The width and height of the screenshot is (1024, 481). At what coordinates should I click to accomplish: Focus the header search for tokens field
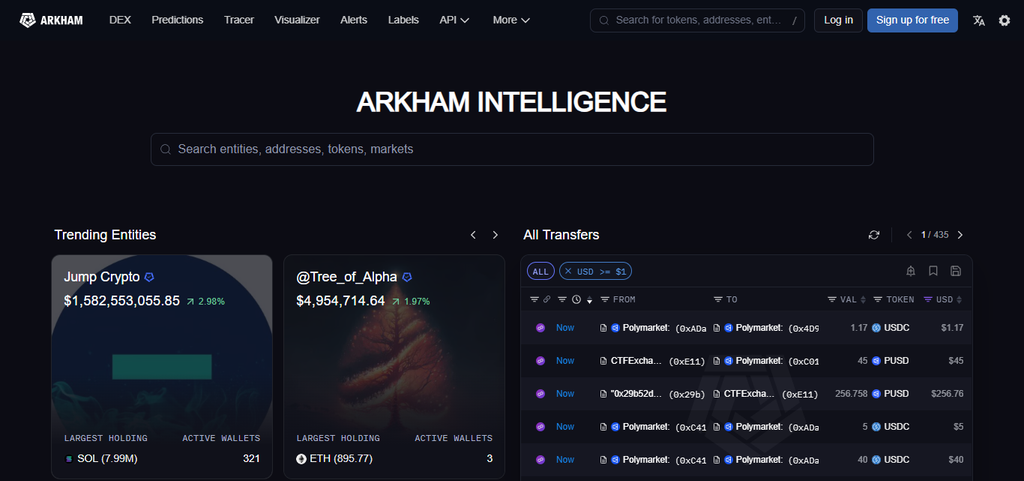(x=697, y=20)
